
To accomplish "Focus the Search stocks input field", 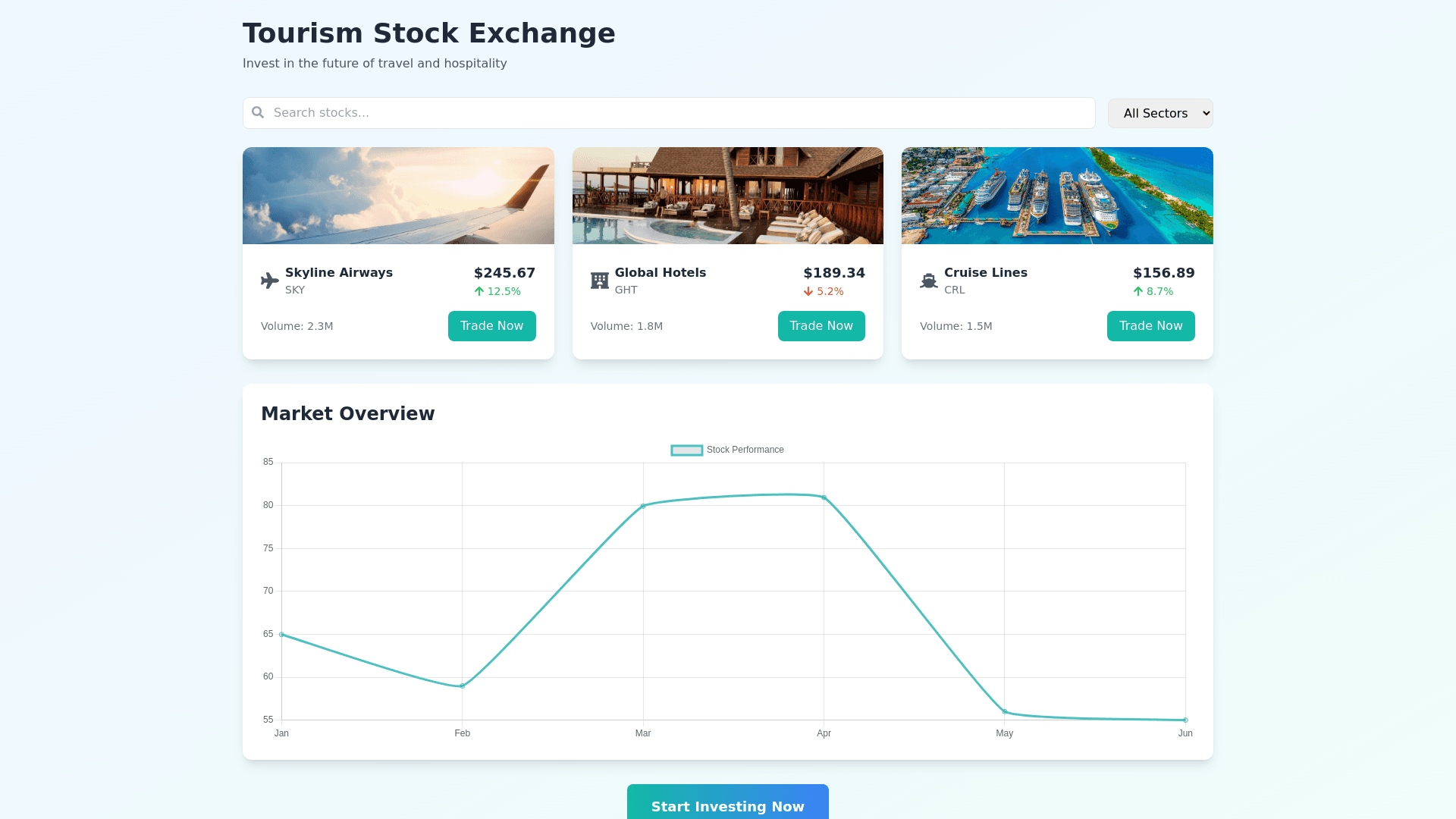I will 675,113.
